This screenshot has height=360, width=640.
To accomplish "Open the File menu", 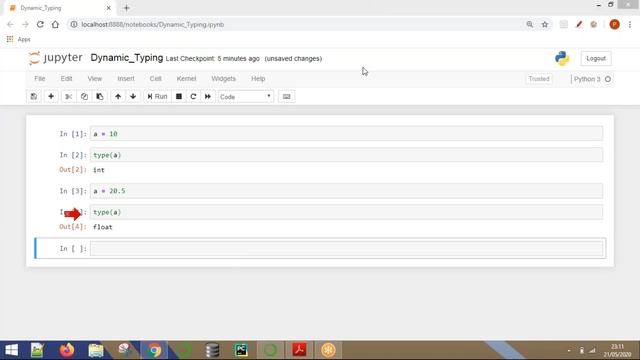I will point(40,78).
